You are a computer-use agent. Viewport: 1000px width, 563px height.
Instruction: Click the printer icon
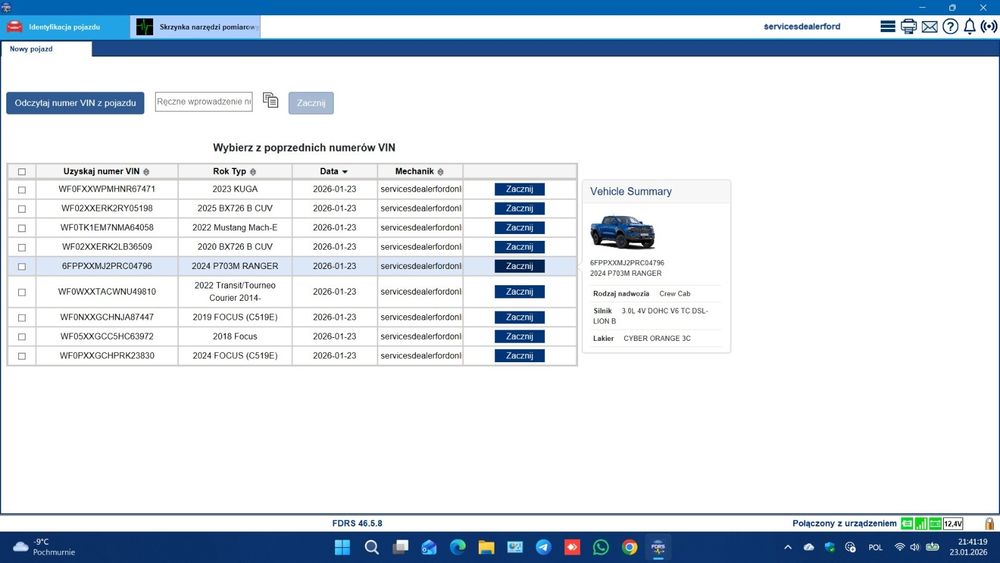[908, 26]
